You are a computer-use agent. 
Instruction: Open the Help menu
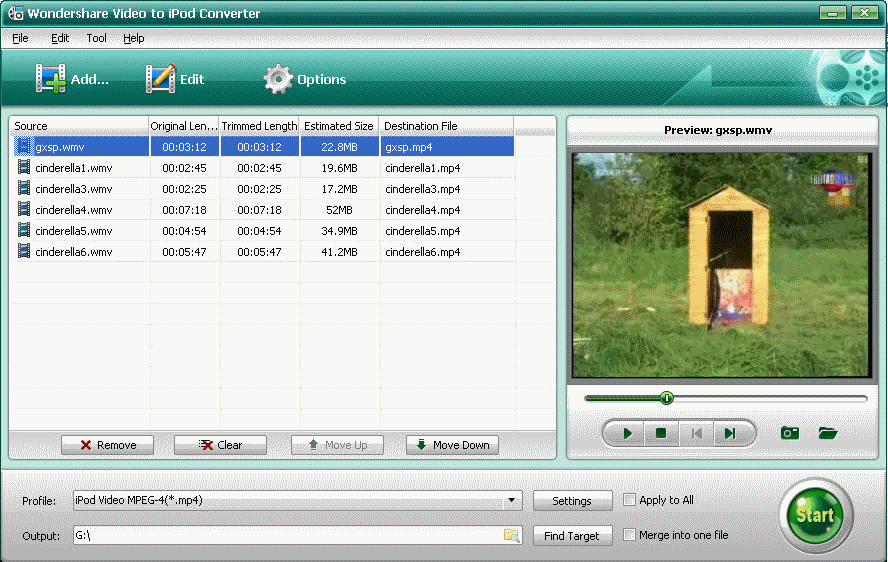(134, 38)
